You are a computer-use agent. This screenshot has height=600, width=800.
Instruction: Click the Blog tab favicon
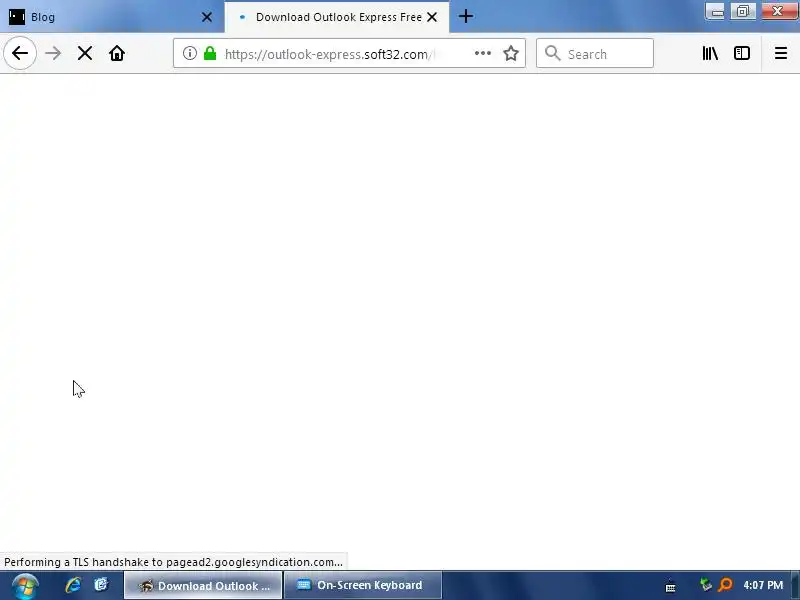pos(17,17)
